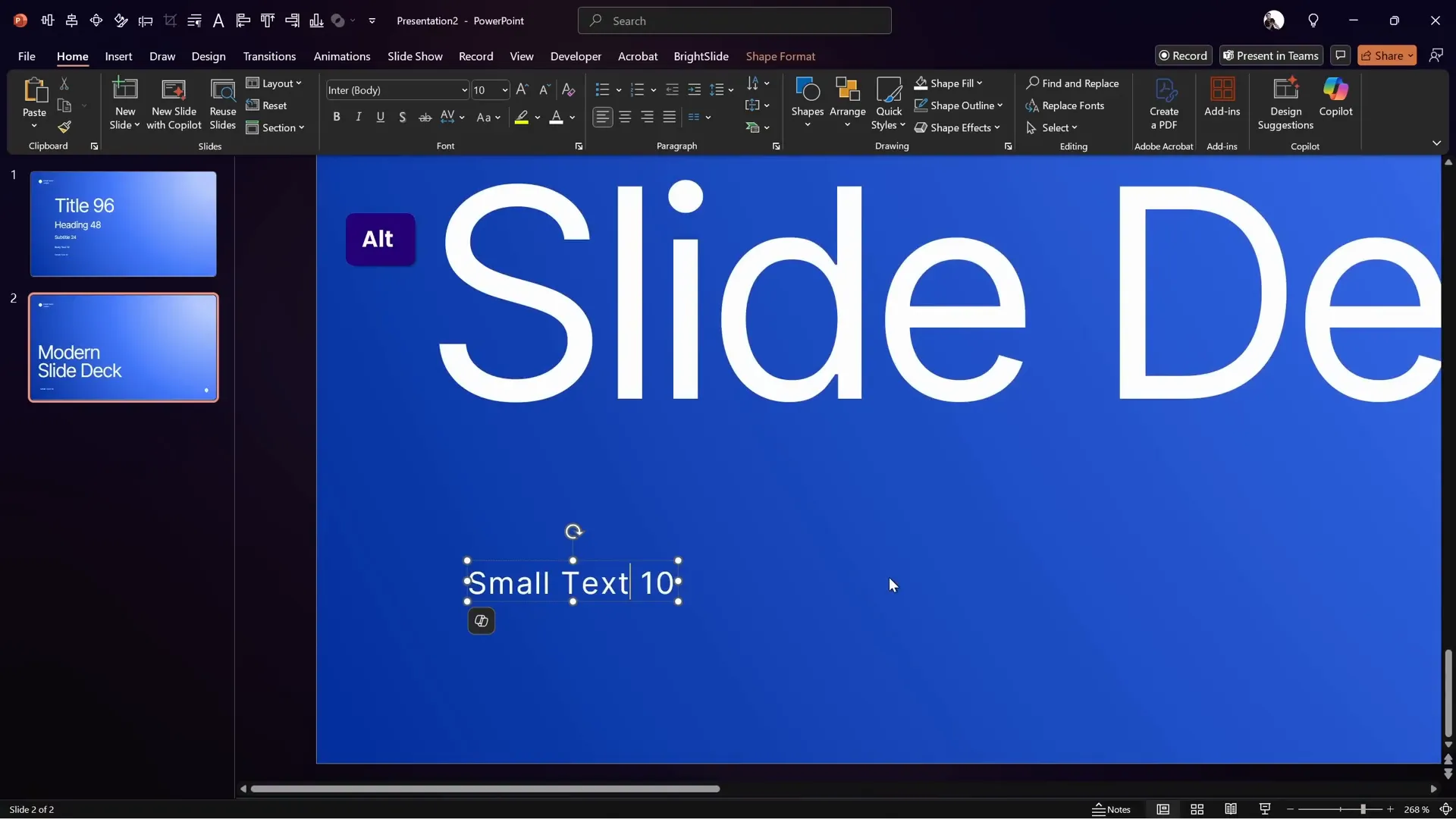
Task: Open the Shapes gallery icon
Action: point(807,99)
